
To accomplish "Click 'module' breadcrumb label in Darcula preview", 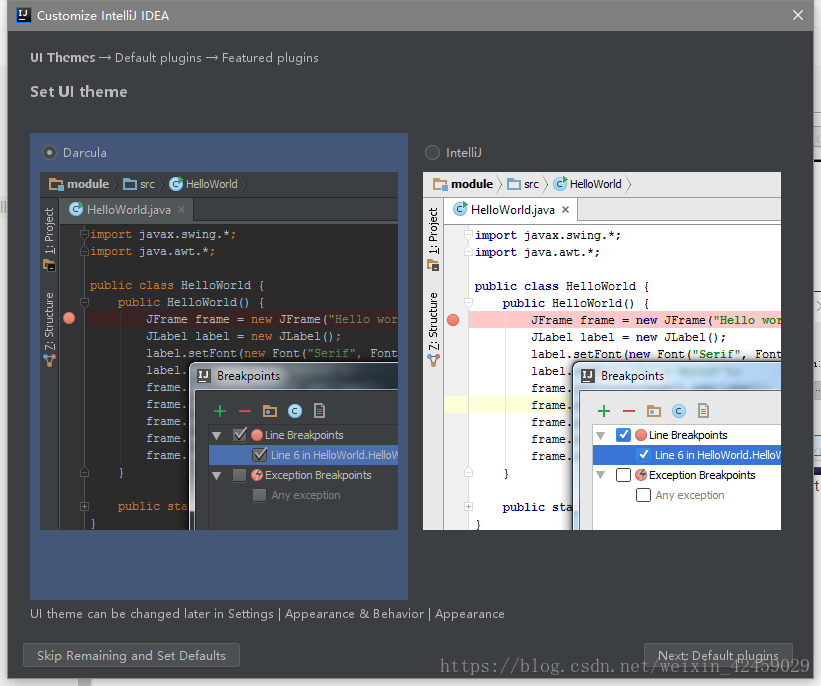I will 88,184.
